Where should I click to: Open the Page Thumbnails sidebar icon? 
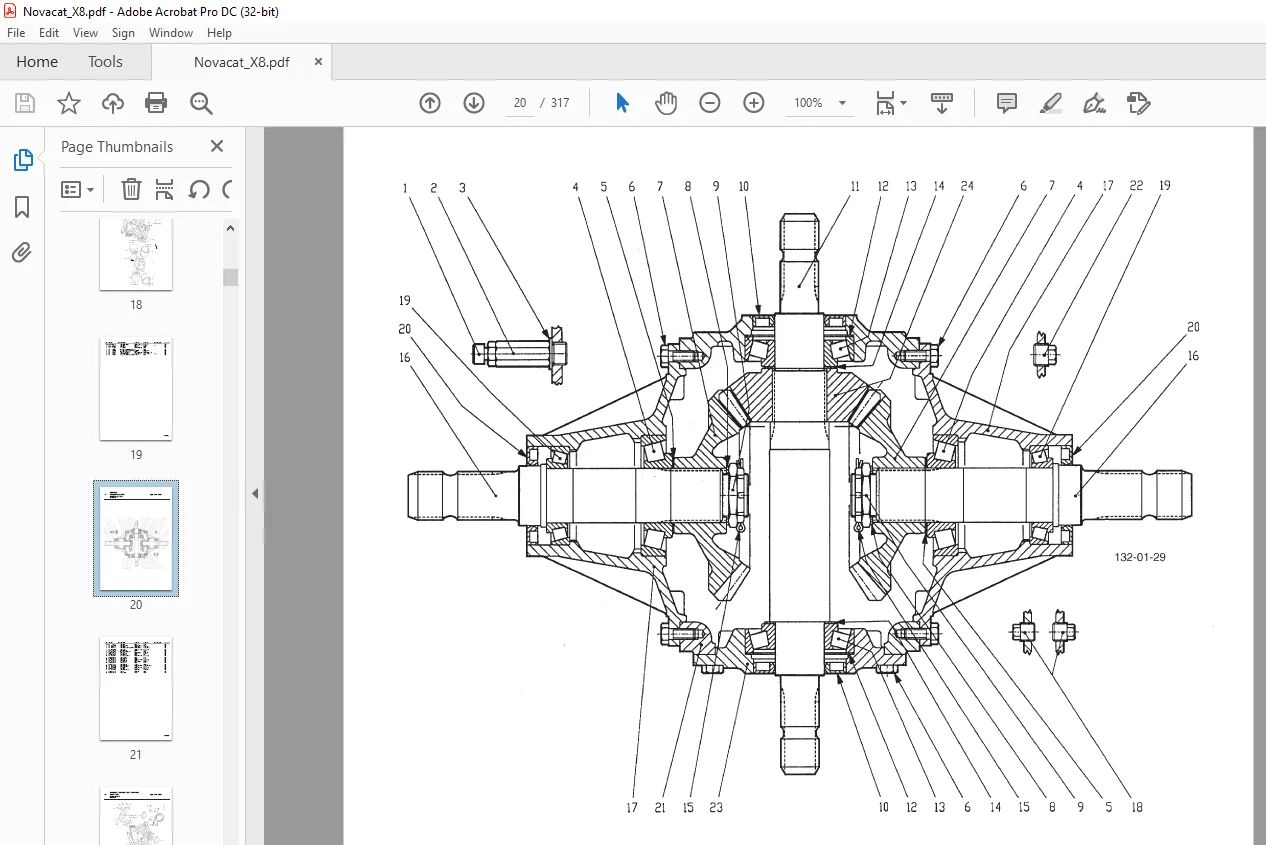(x=22, y=160)
